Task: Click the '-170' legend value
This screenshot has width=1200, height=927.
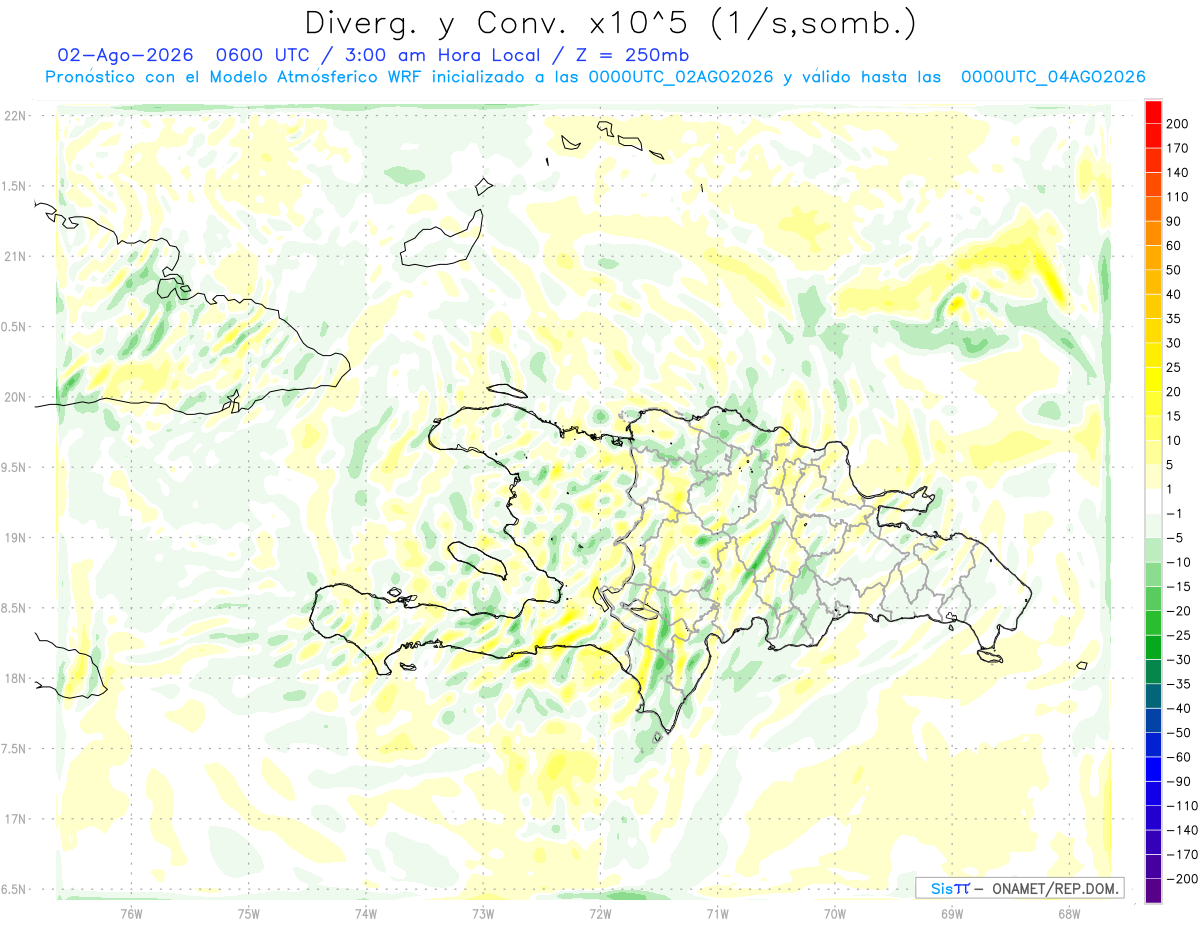Action: coord(1180,855)
